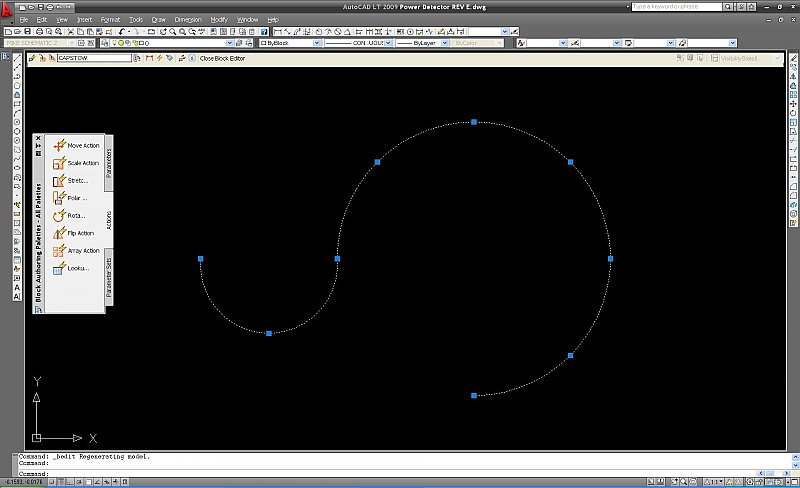Expand the ByBlock color dropdown
The image size is (800, 488).
318,44
